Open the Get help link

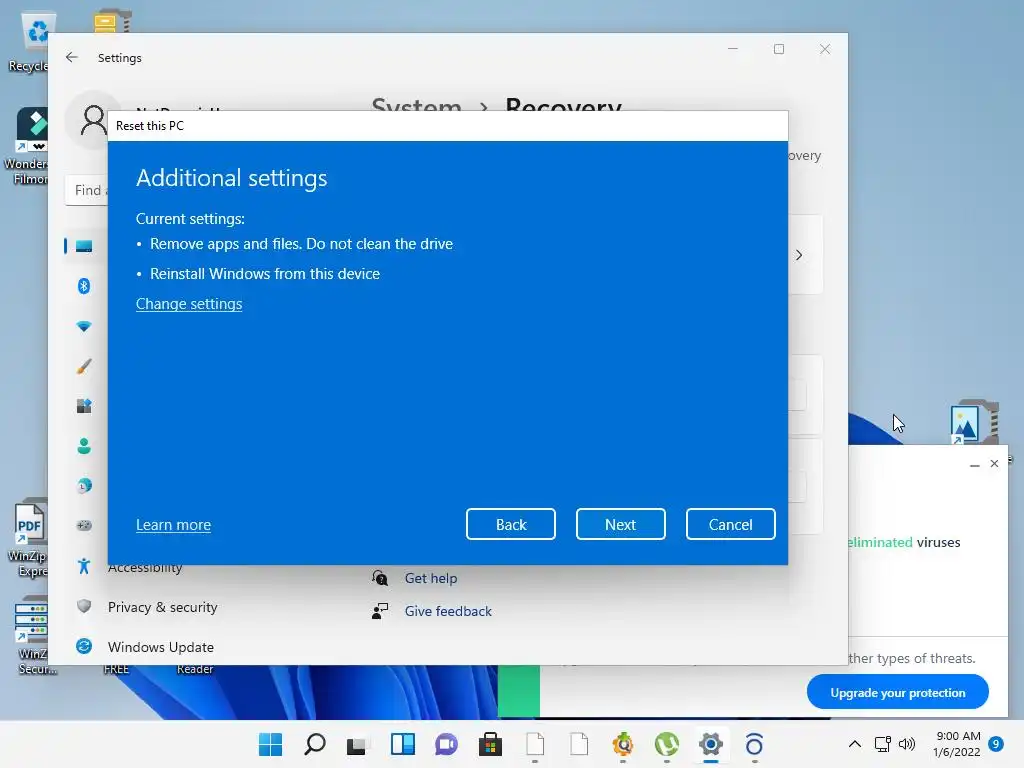[x=430, y=579]
